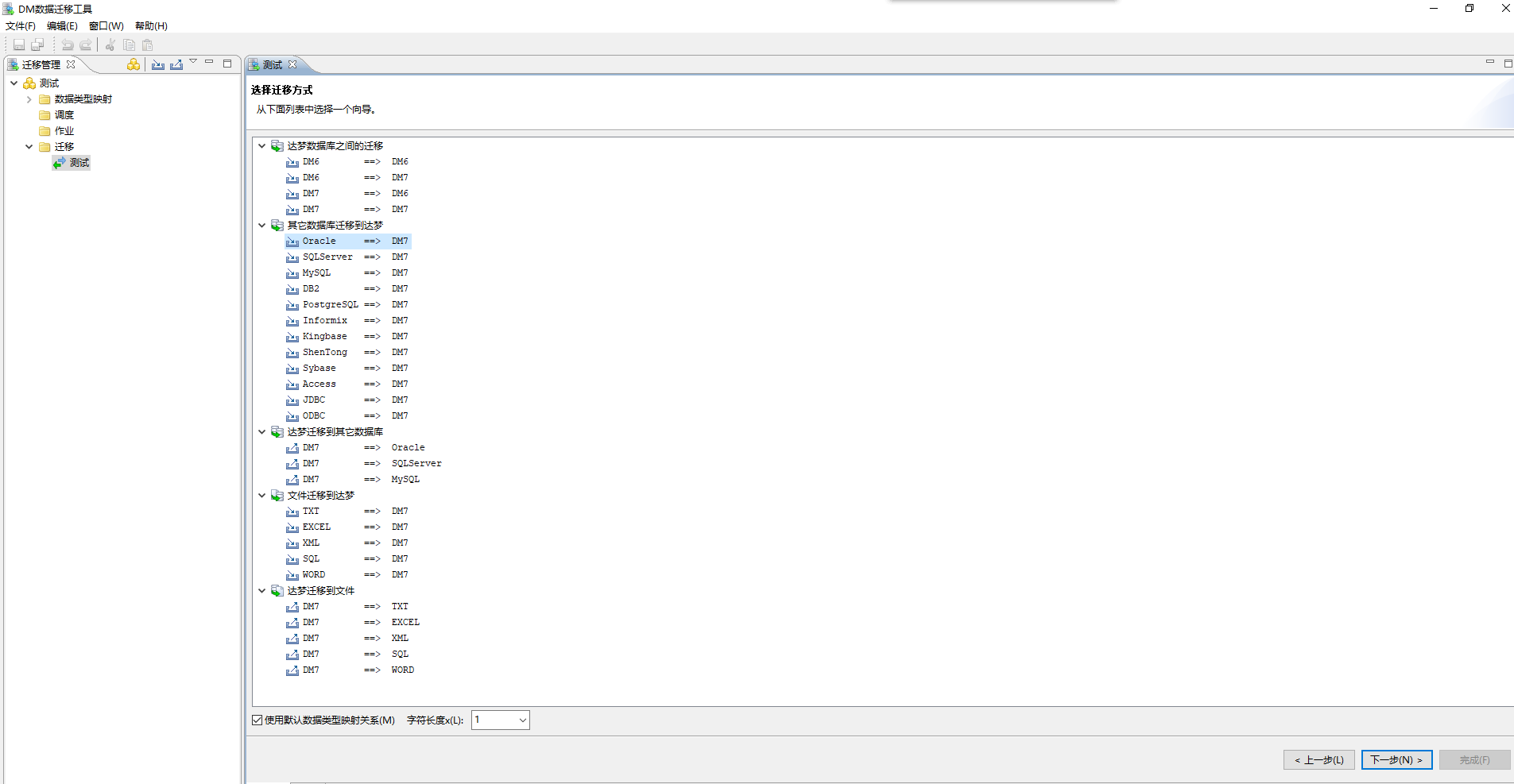Select Oracle ==> DM7 wizard
1514x784 pixels.
348,241
